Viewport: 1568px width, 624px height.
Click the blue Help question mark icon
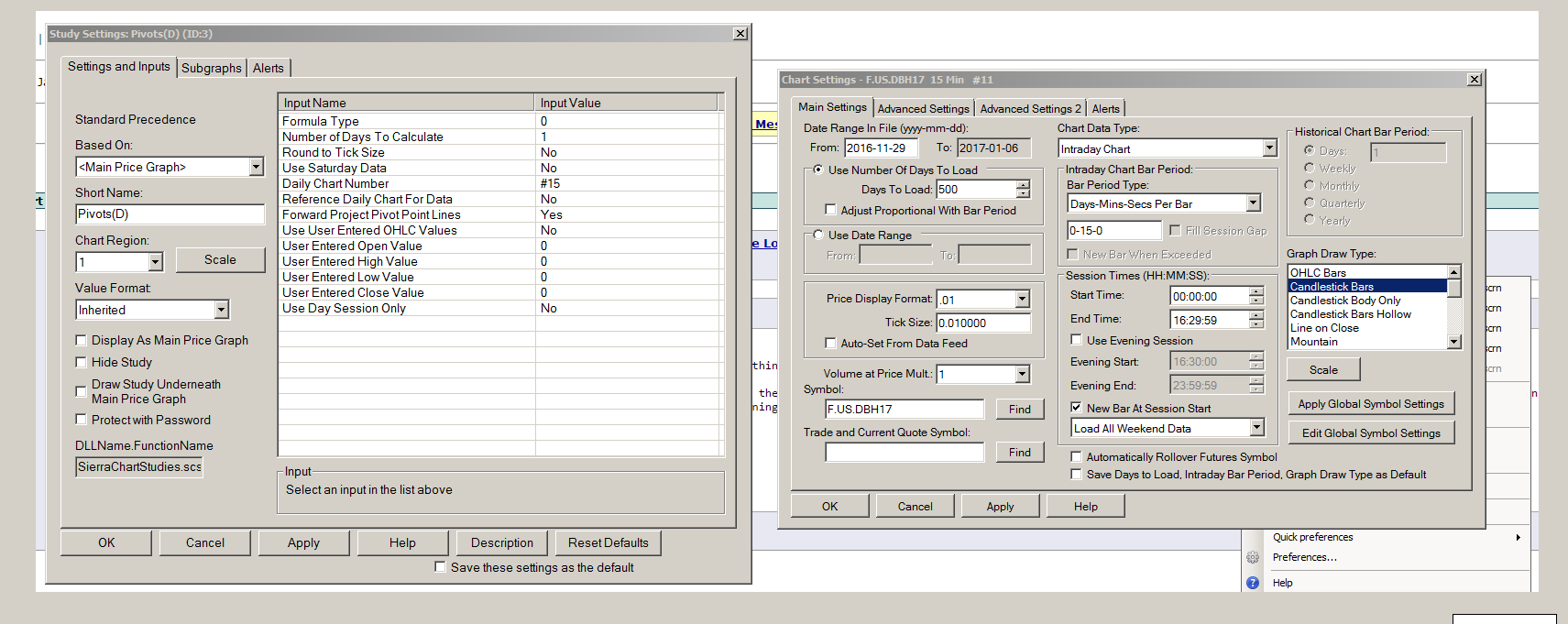[1253, 583]
